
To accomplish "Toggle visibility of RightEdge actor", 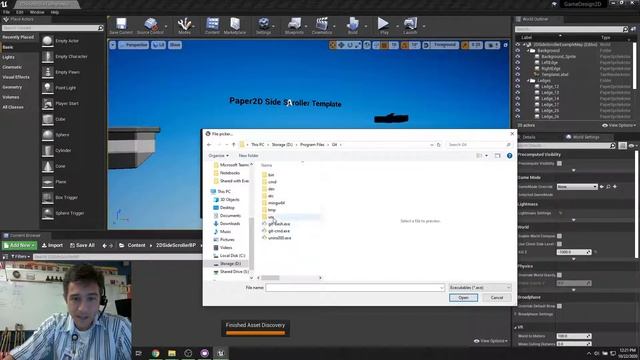I will coord(518,69).
